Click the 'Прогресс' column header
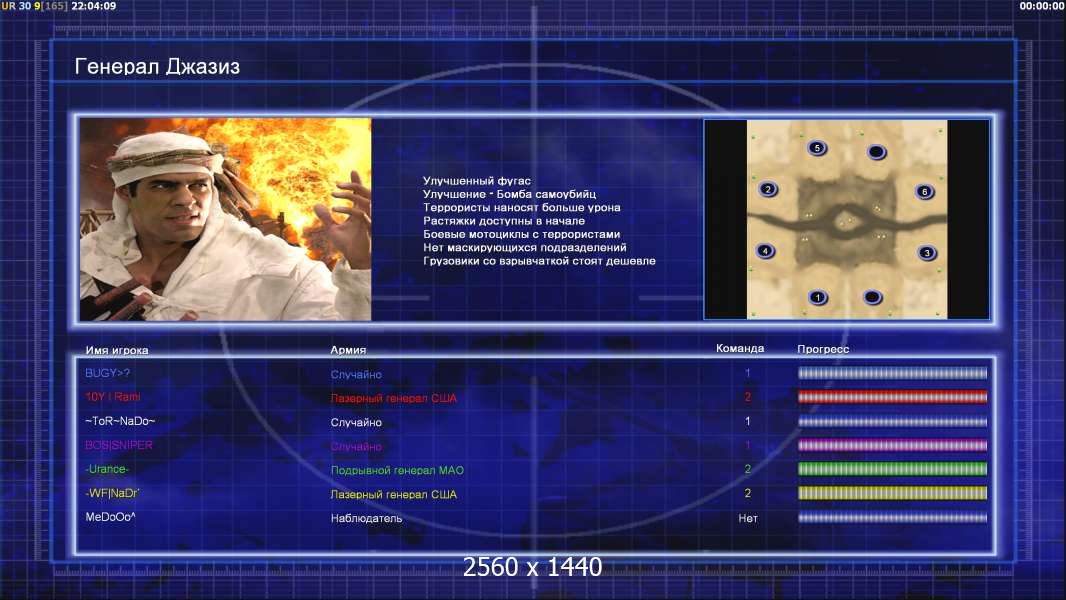Image resolution: width=1066 pixels, height=600 pixels. pyautogui.click(x=823, y=349)
